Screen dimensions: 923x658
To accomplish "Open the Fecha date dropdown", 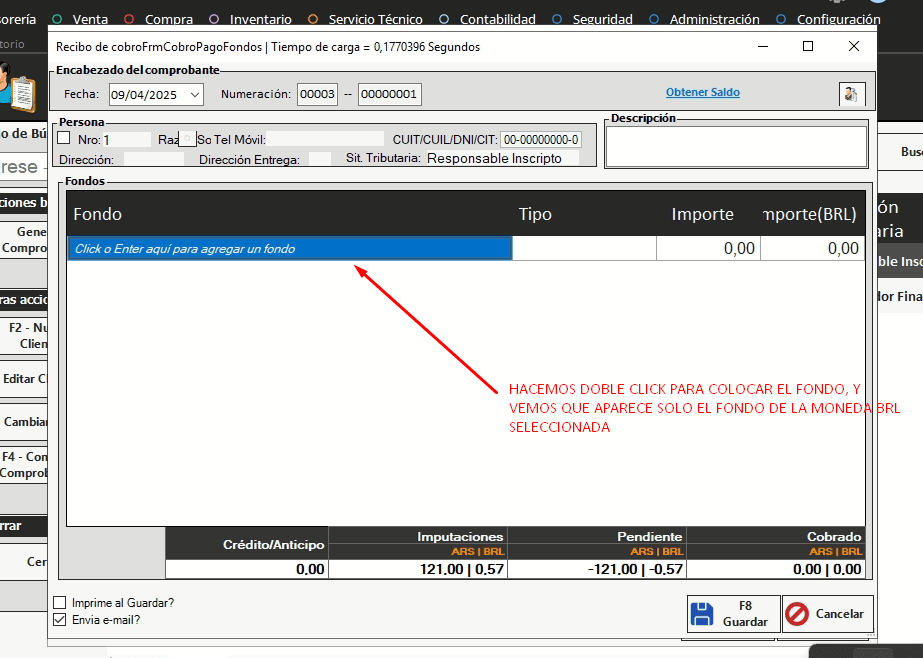I will pos(194,94).
